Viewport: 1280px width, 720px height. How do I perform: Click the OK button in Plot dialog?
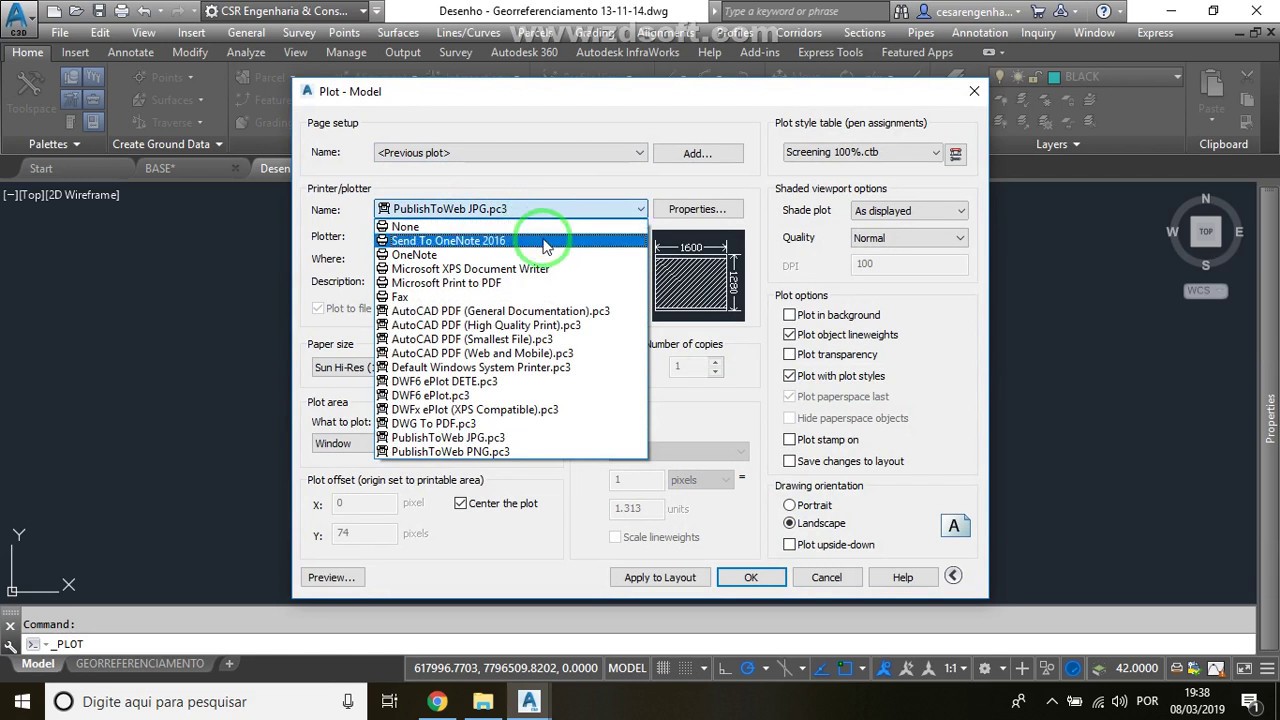point(751,577)
